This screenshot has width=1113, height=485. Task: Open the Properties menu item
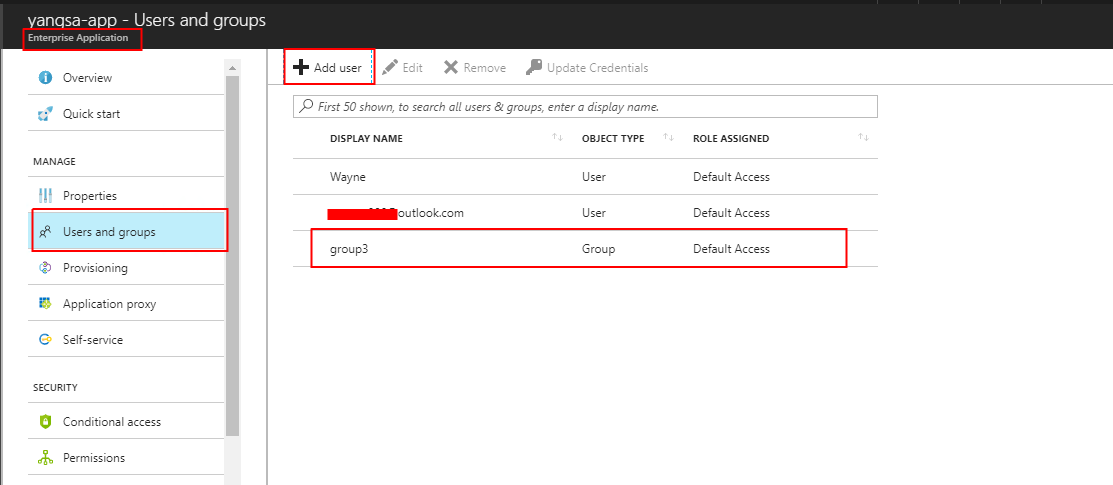[x=125, y=196]
